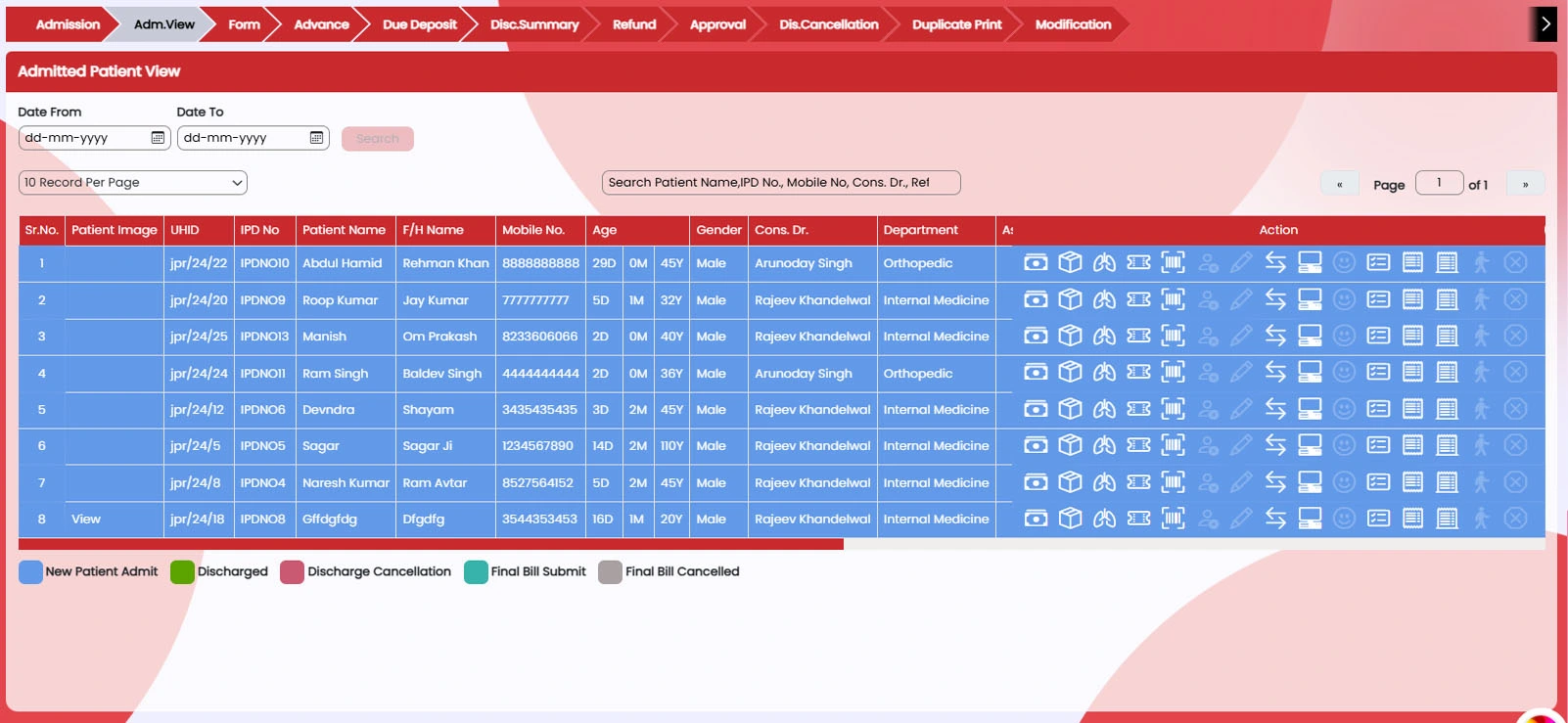
Task: Open the Date To calendar picker
Action: point(316,138)
